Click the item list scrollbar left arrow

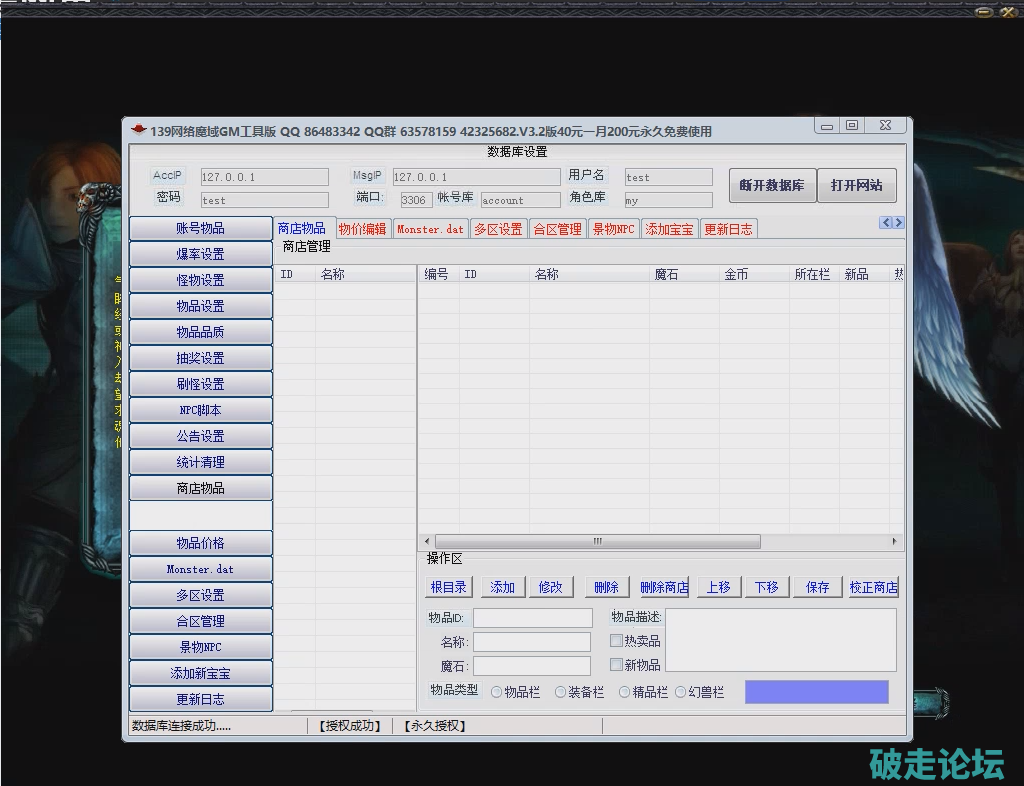coord(426,541)
